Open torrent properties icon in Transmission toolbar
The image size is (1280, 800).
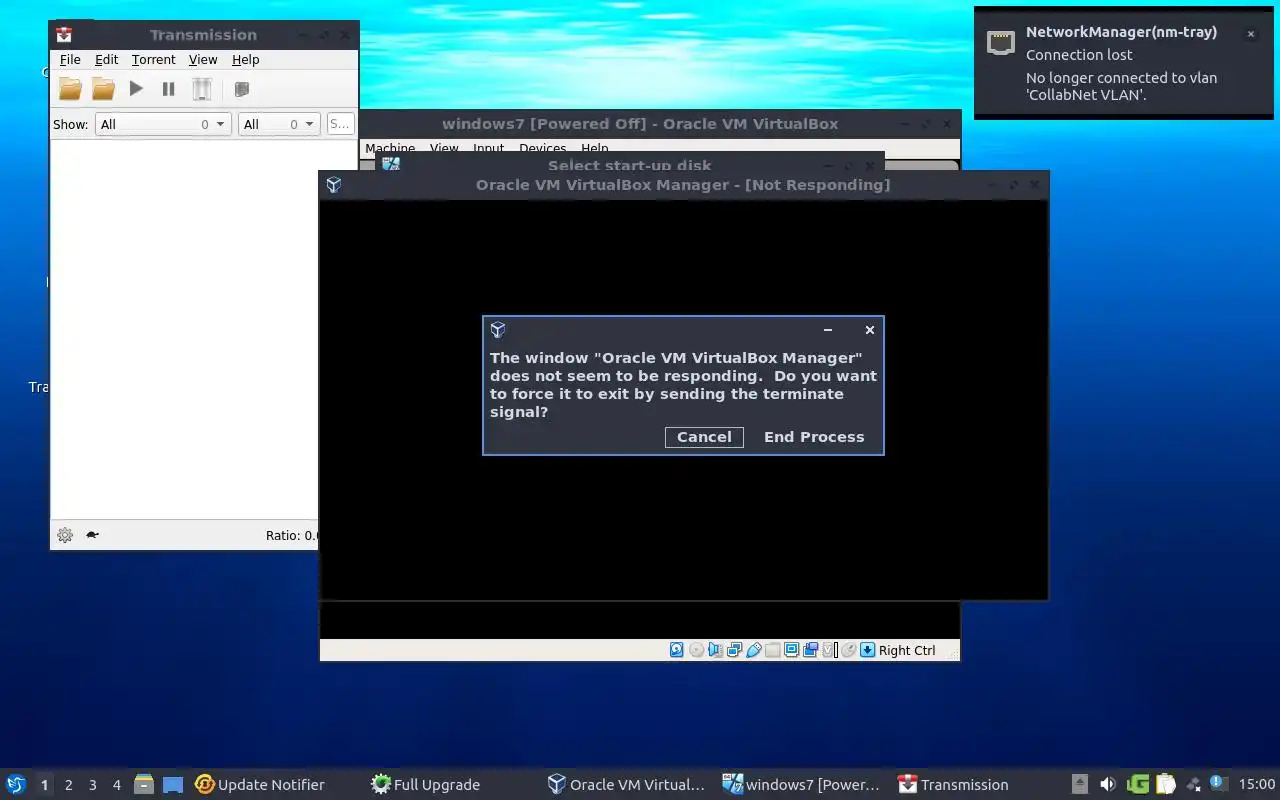point(241,89)
